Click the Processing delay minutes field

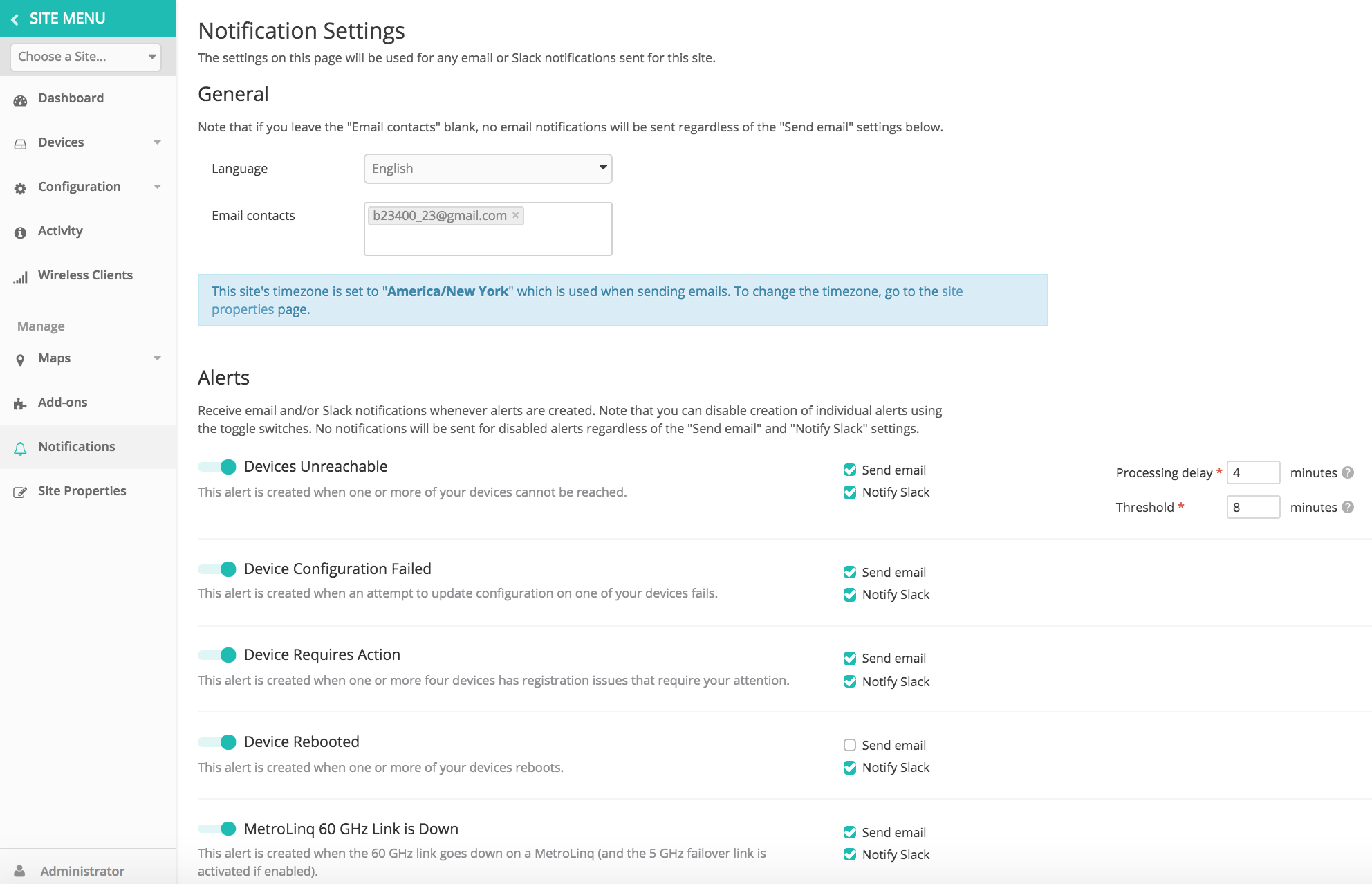coord(1252,472)
